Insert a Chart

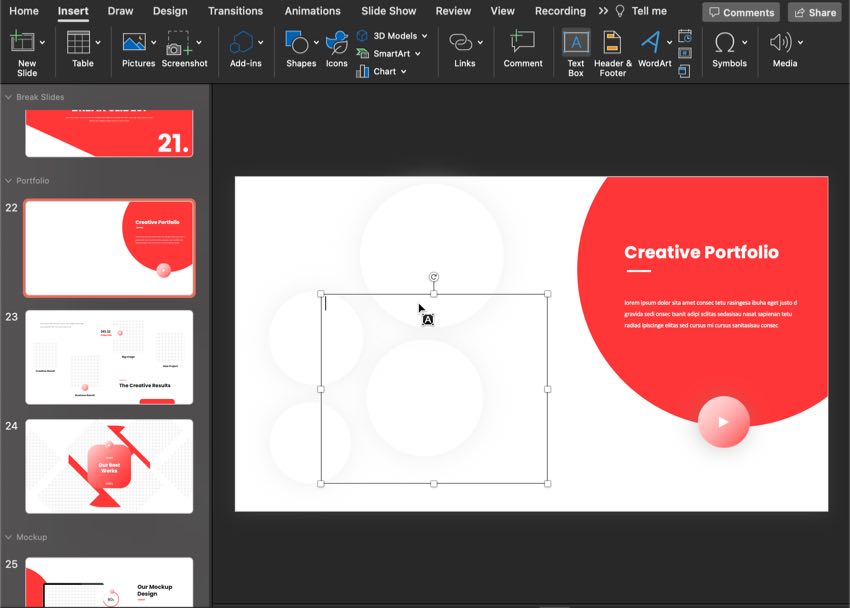(x=376, y=72)
